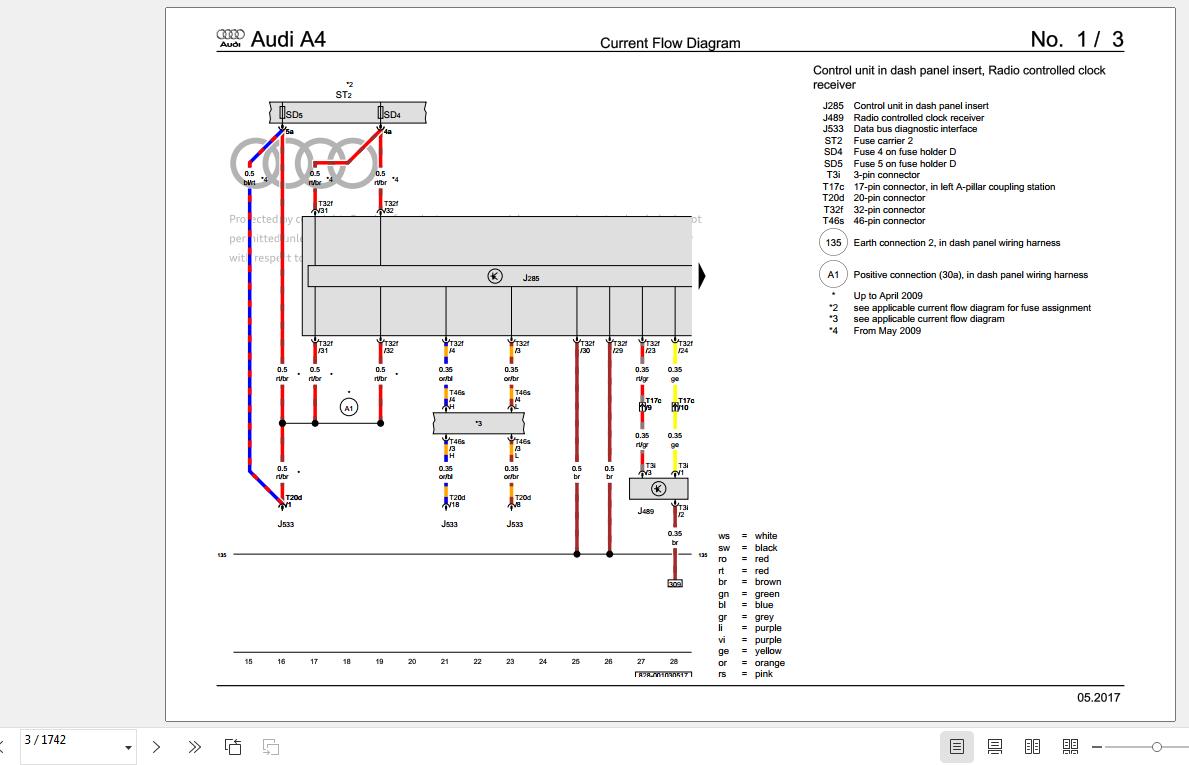Enable single page view mode

point(957,747)
